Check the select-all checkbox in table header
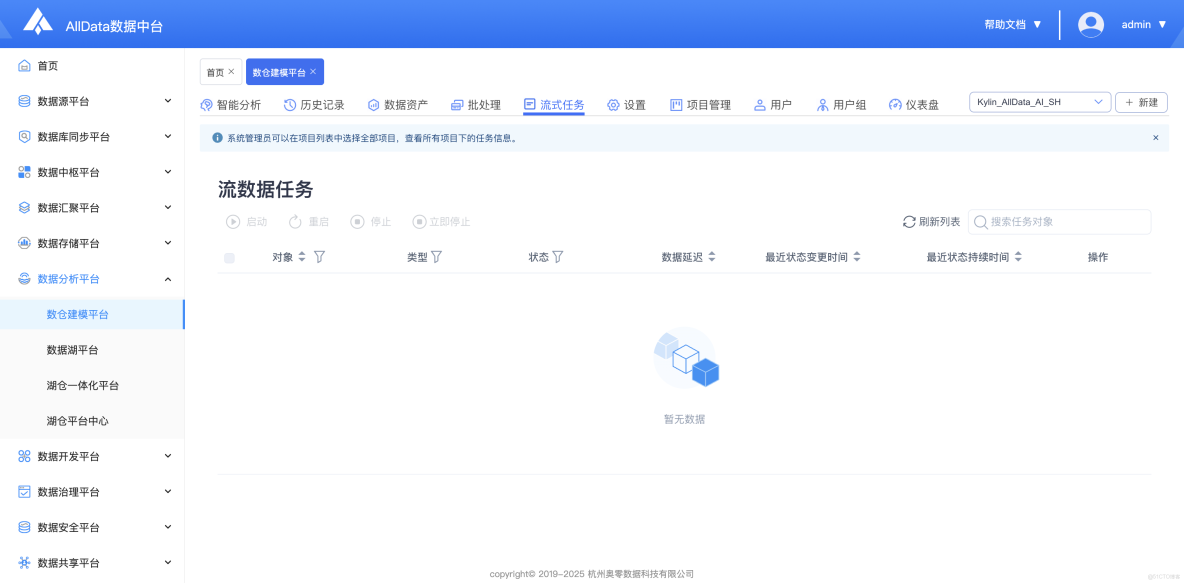The height and width of the screenshot is (583, 1184). [229, 257]
